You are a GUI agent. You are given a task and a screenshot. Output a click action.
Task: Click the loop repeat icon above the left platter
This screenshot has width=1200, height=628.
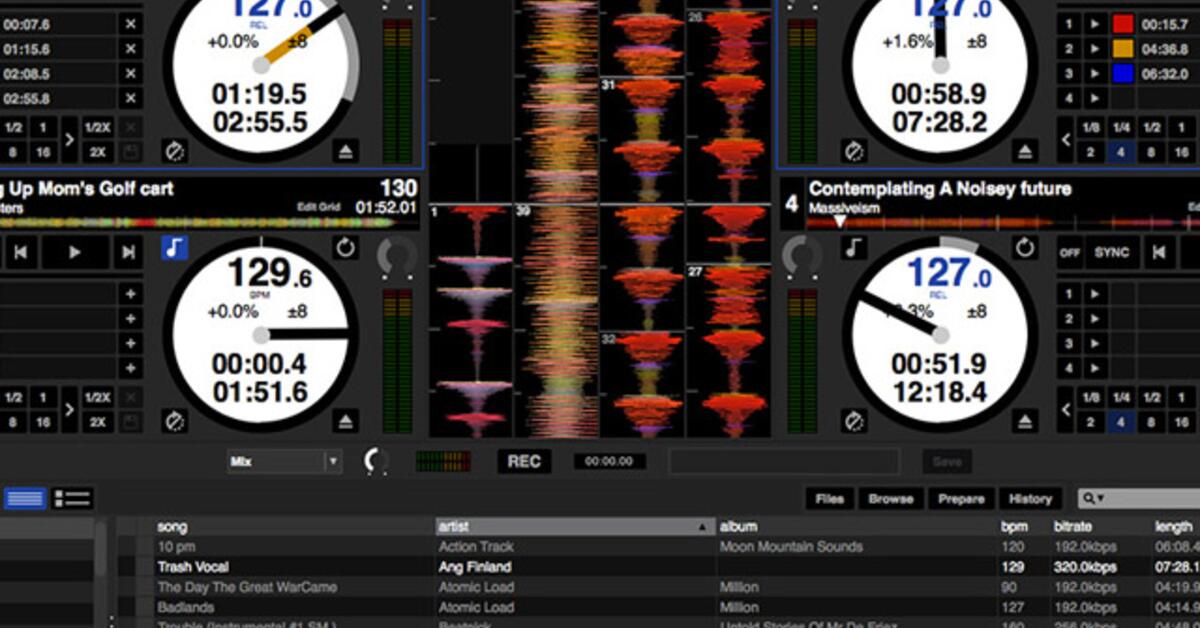[x=345, y=247]
